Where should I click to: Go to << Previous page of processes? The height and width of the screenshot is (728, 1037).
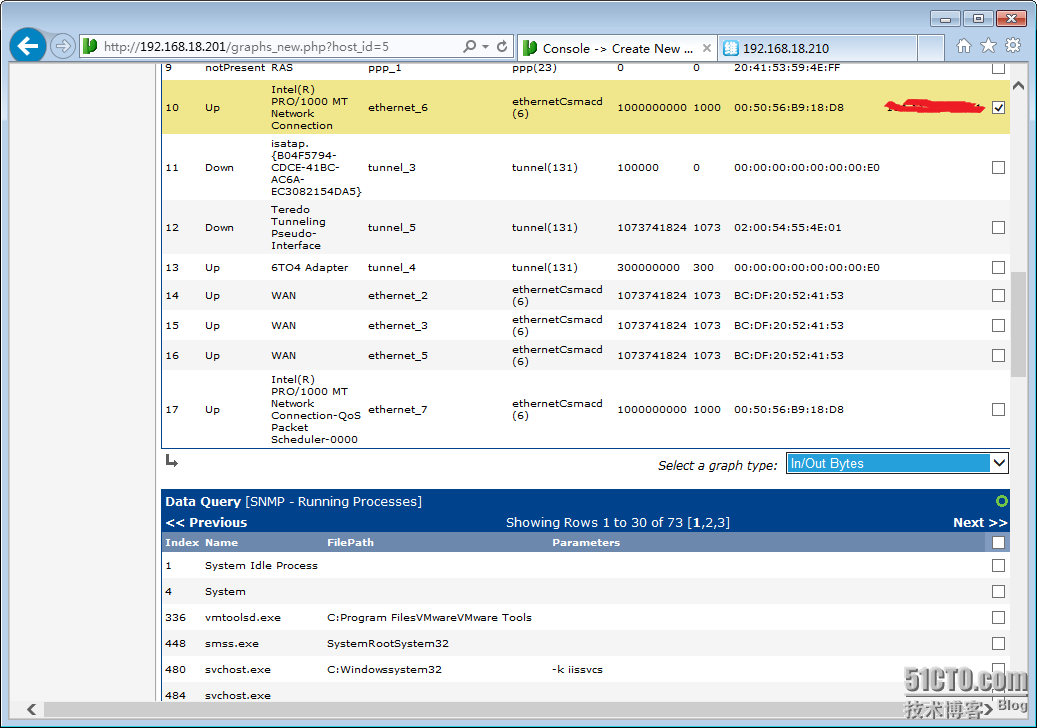pyautogui.click(x=206, y=522)
